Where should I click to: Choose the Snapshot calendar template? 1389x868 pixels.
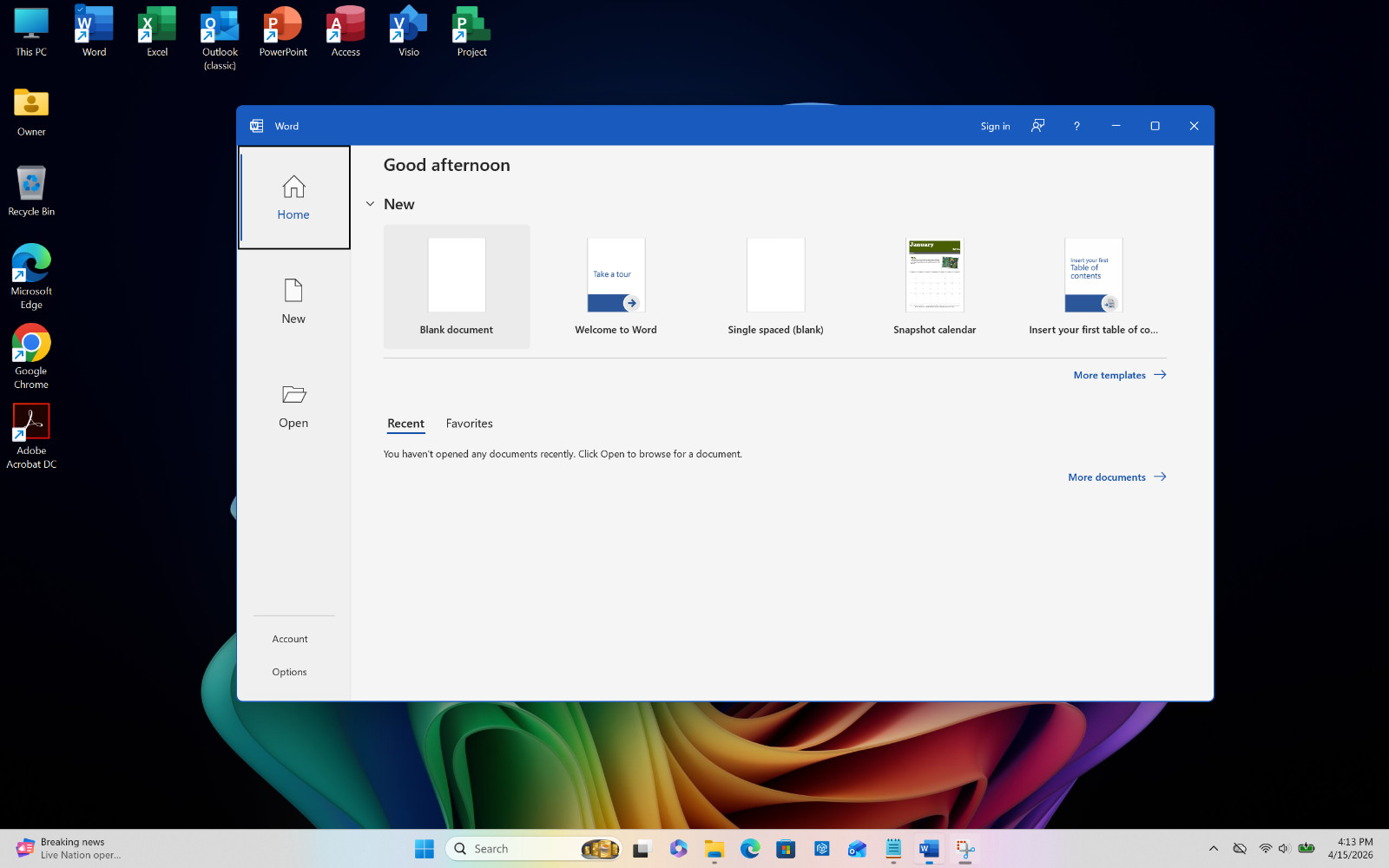[934, 286]
